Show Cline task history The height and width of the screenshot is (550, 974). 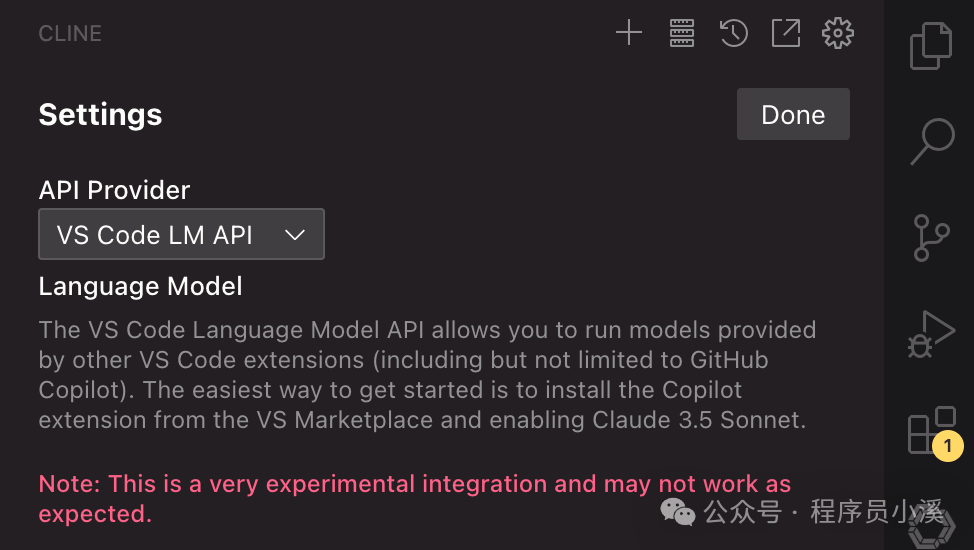733,33
